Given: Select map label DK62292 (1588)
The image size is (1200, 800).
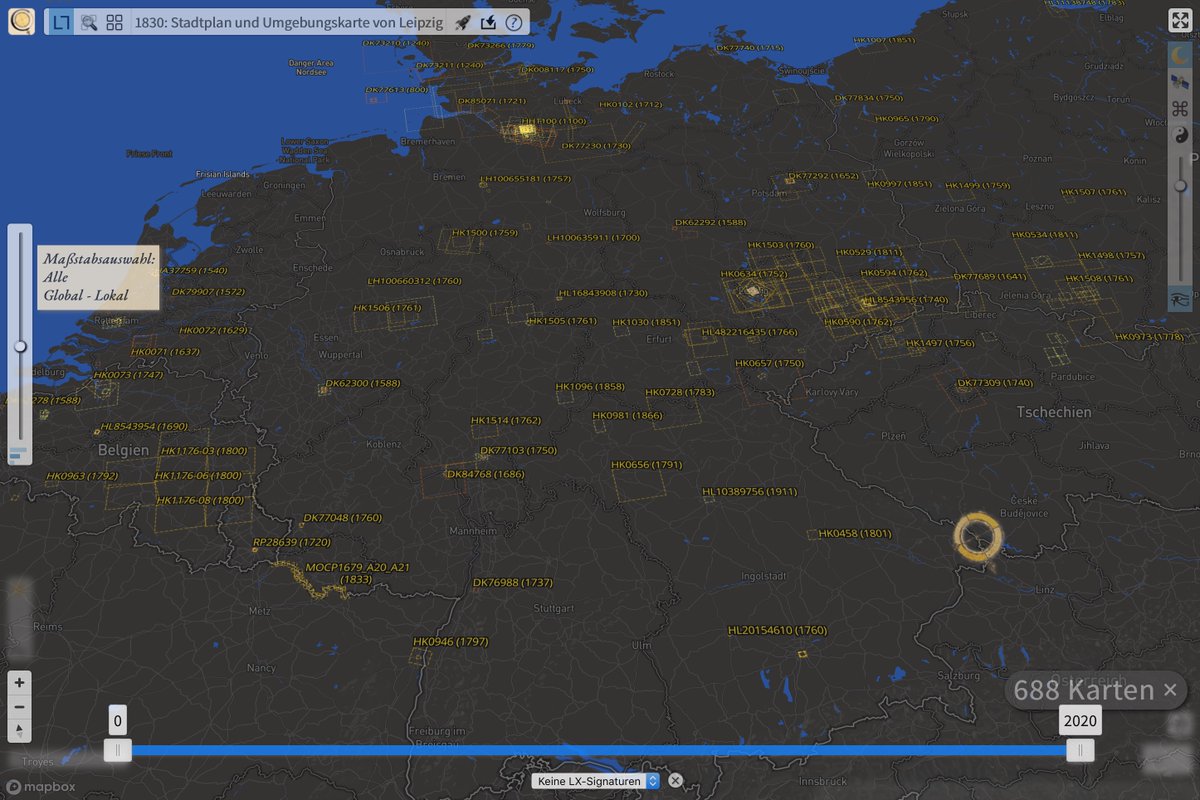Looking at the screenshot, I should point(710,222).
